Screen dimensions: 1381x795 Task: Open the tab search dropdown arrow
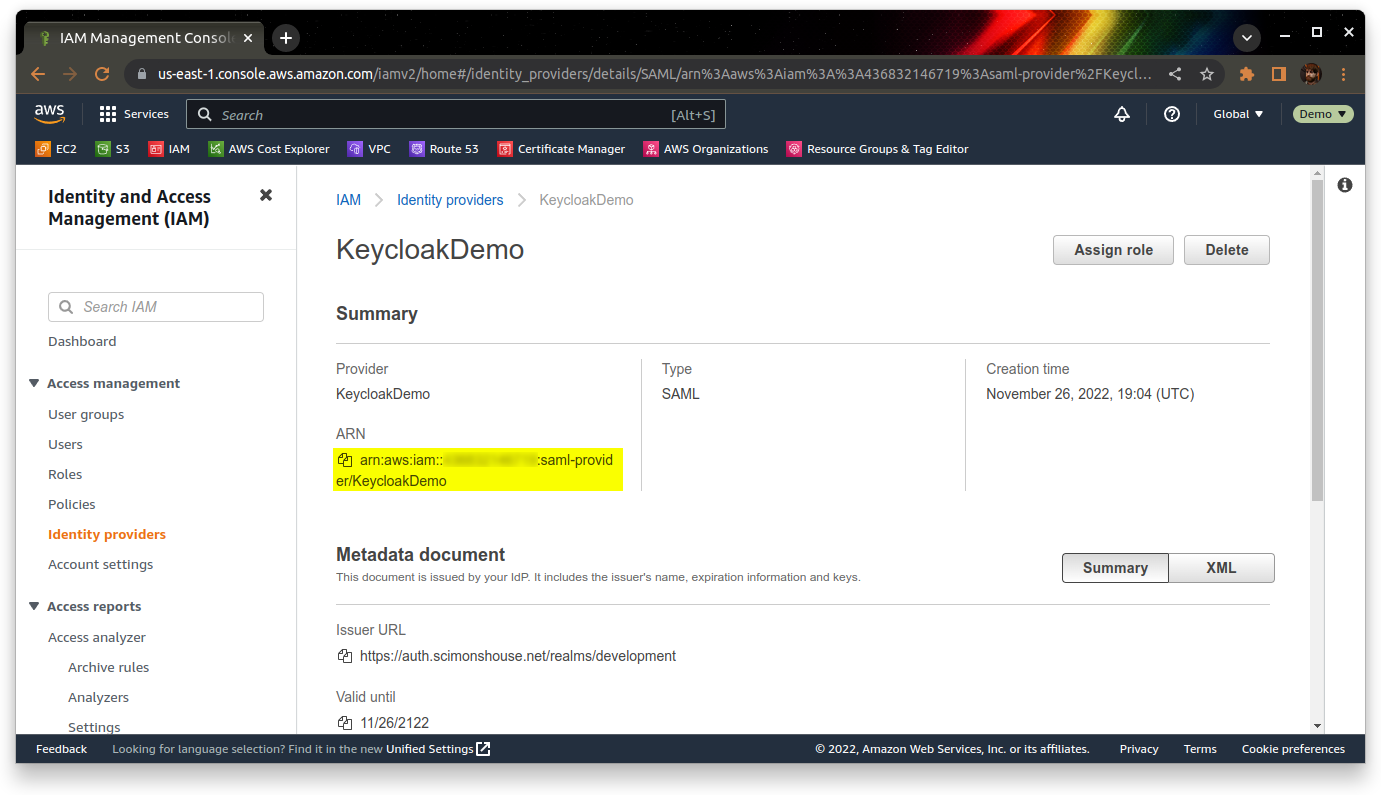1246,38
